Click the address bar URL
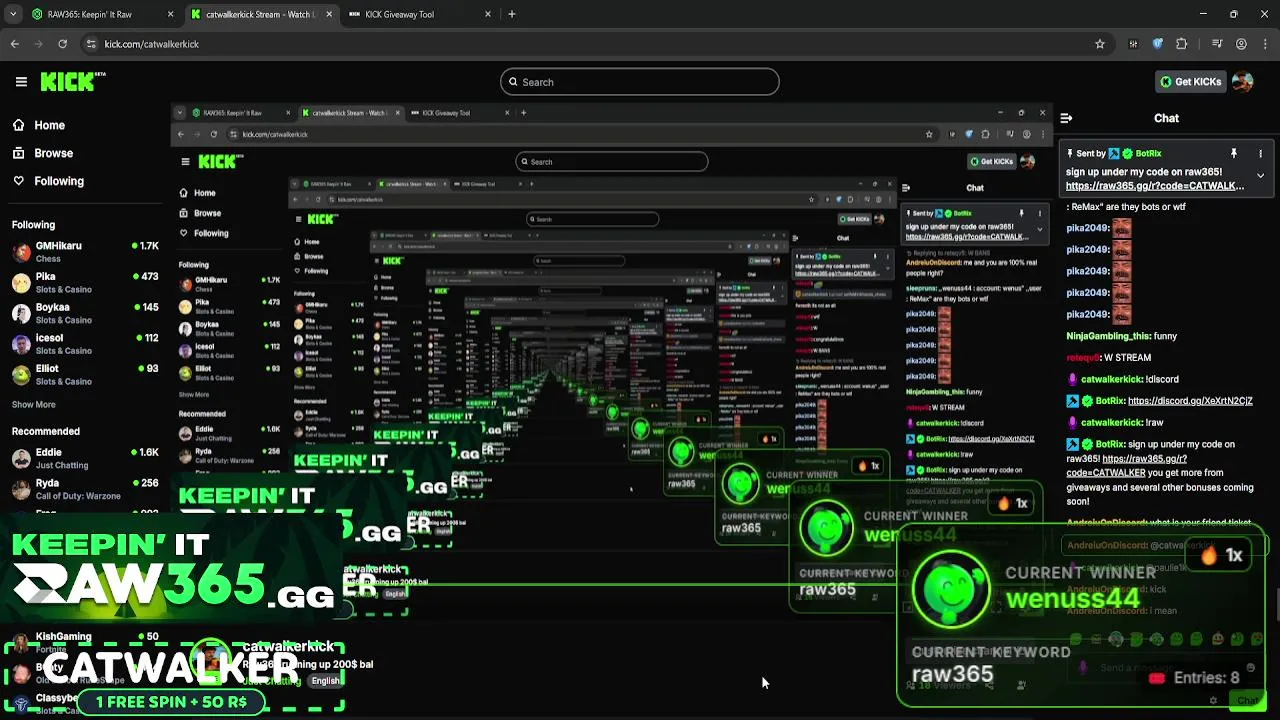Screen dimensions: 1280x720 [x=152, y=44]
